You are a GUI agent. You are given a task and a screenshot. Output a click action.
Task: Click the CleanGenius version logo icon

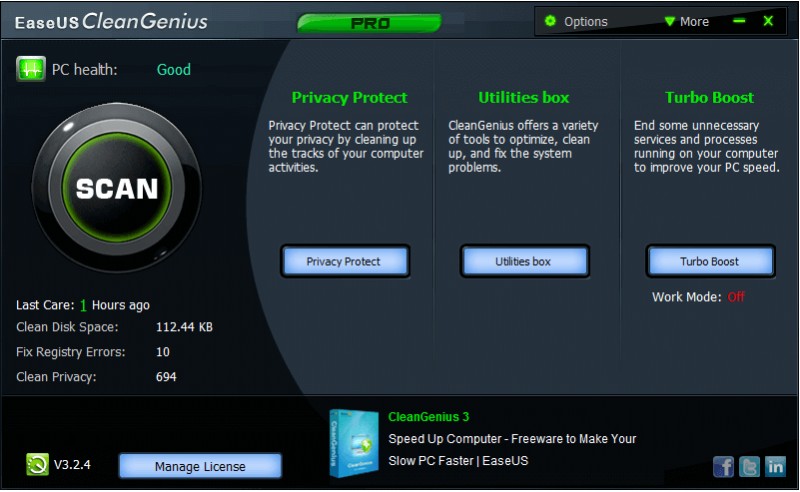click(37, 464)
